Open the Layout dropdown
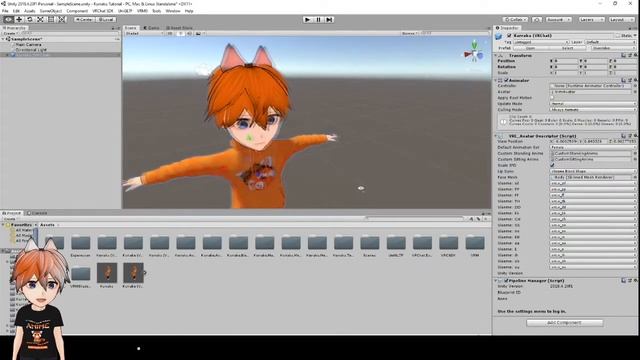The height and width of the screenshot is (360, 640). pos(621,19)
